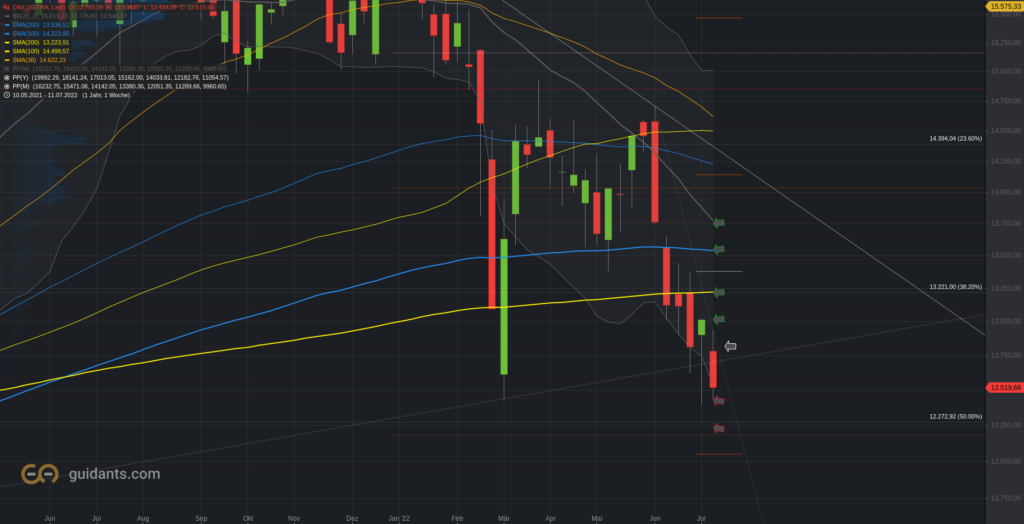Click the DAX candlestick chart-type icon
This screenshot has height=524, width=1024.
coord(7,7)
